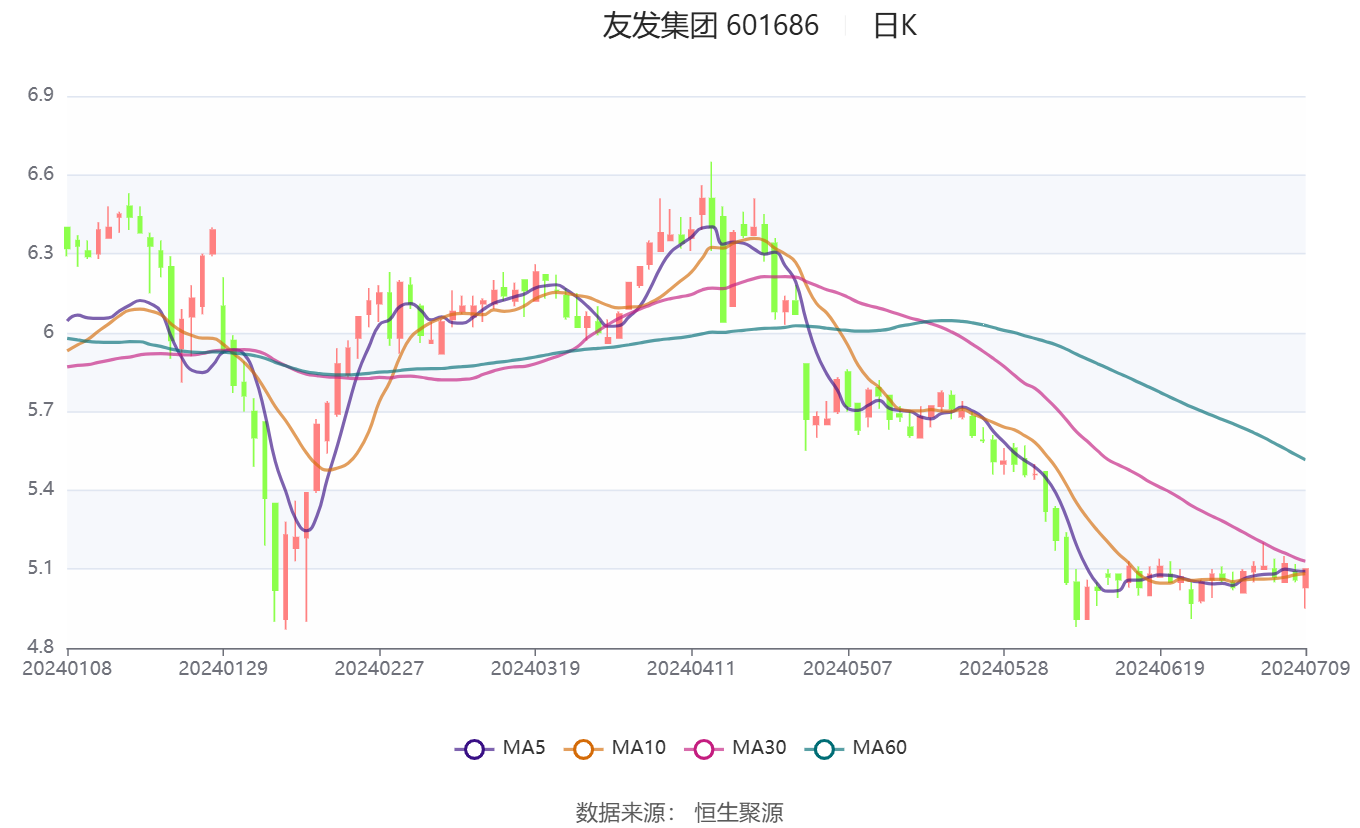
Task: Click the purple MA5 legend circle marker
Action: point(474,748)
